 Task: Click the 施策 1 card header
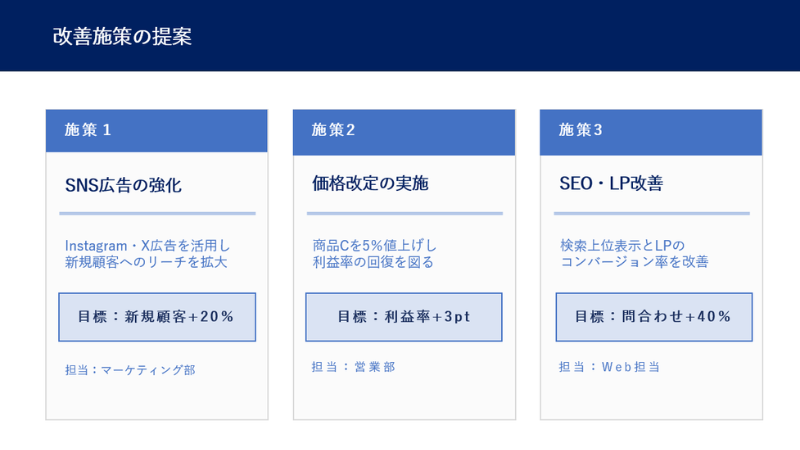click(x=157, y=131)
